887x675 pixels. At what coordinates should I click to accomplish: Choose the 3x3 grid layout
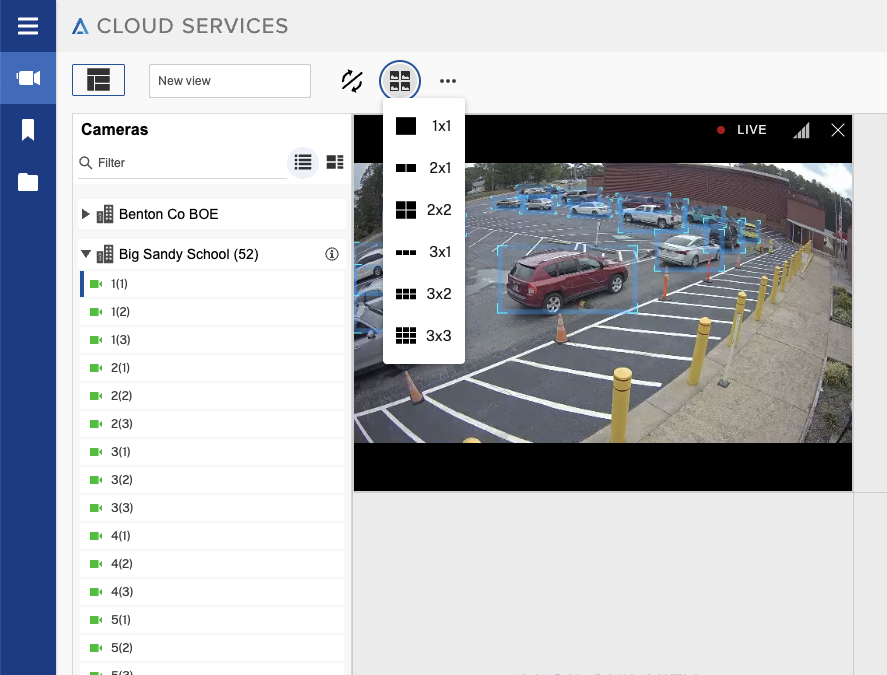tap(424, 336)
